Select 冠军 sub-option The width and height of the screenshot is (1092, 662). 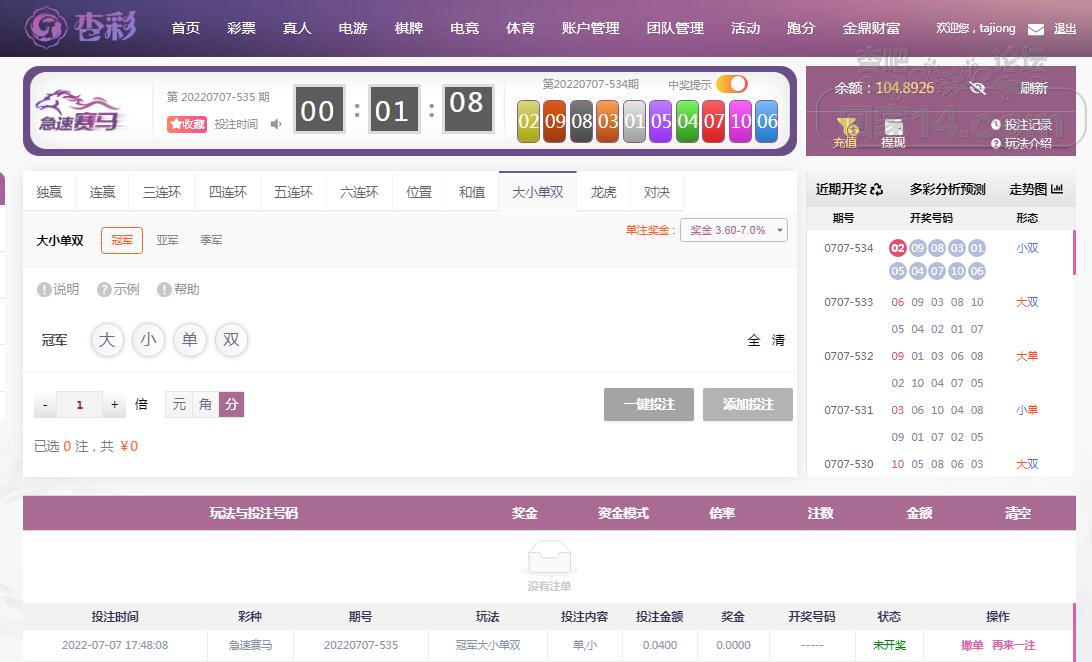click(122, 240)
